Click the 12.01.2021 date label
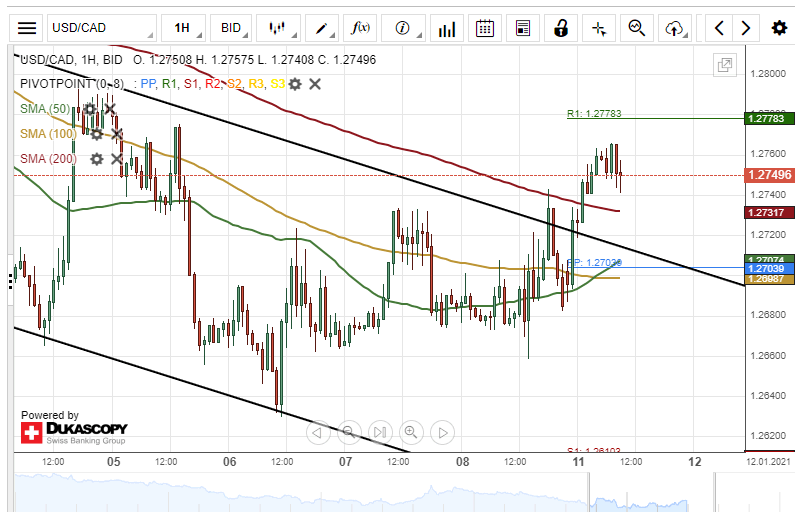Screen dimensions: 799x521 (768, 461)
